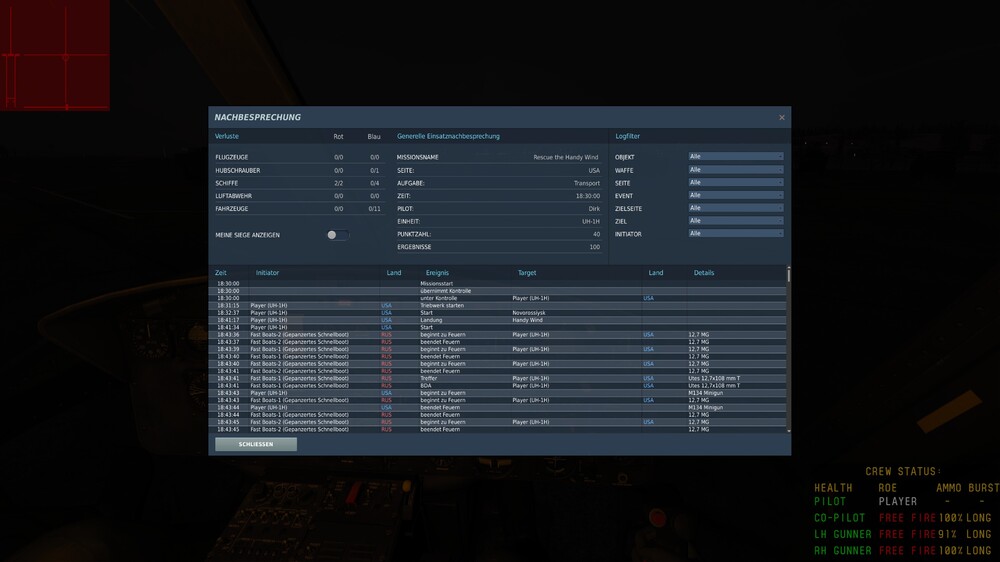Click the Schliessen button

click(x=256, y=444)
